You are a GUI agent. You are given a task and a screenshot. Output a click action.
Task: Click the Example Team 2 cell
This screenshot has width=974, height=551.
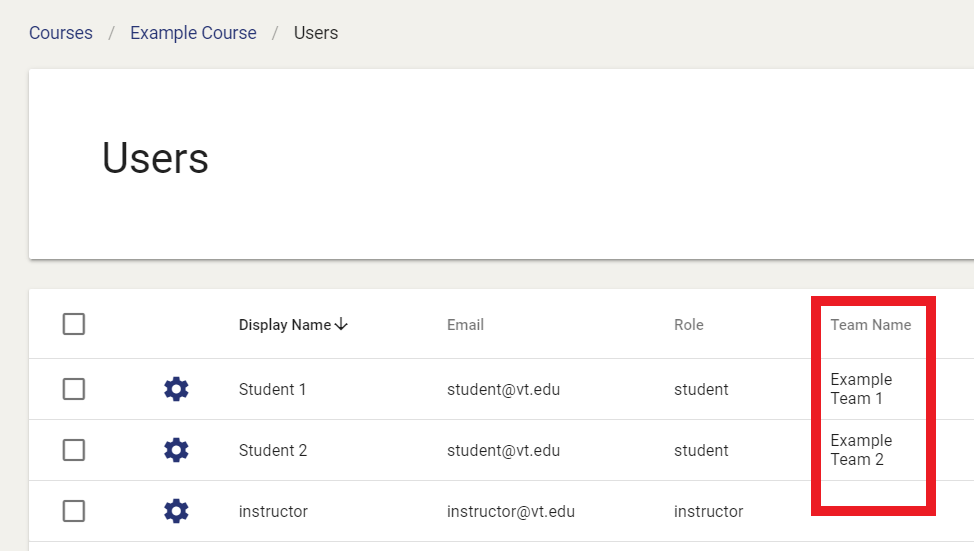point(862,450)
